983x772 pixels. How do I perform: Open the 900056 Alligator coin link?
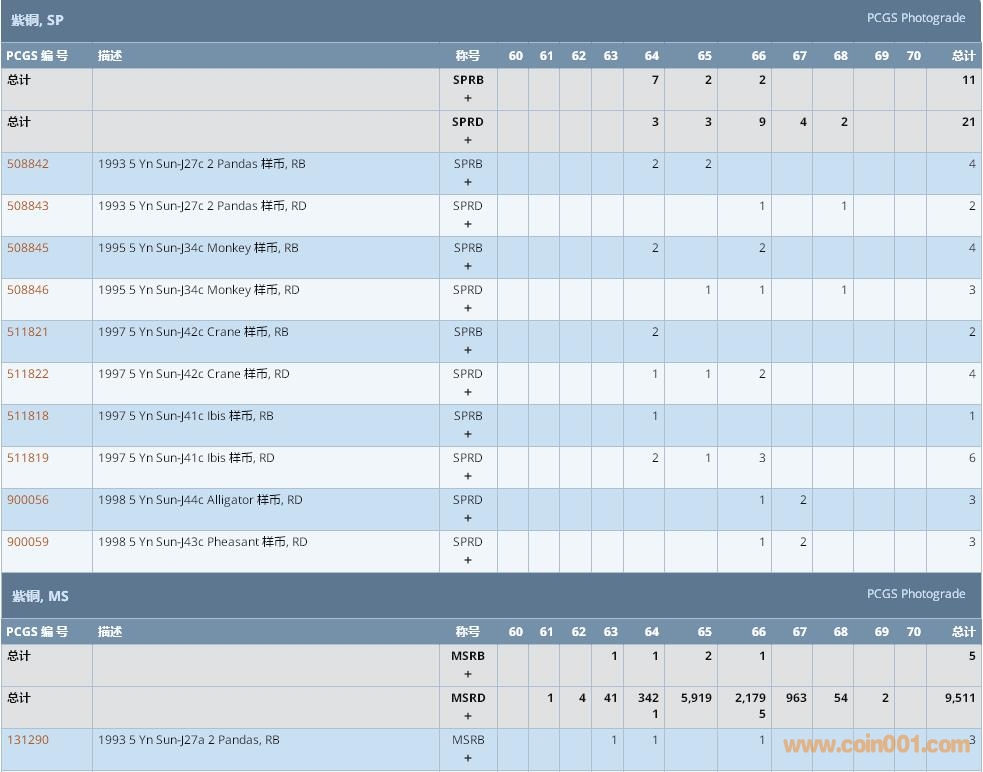tap(28, 500)
